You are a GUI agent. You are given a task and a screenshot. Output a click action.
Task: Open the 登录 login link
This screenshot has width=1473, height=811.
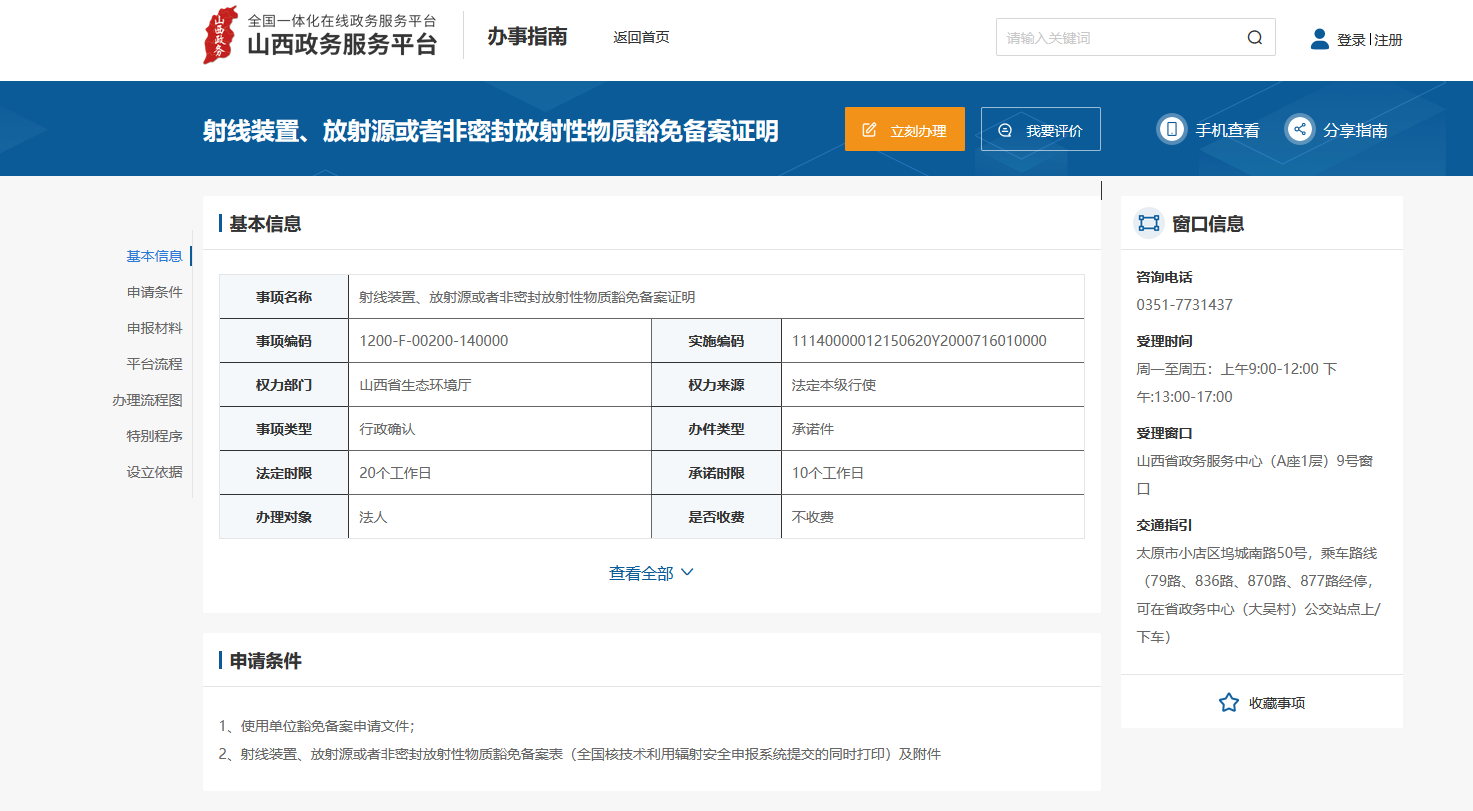click(1351, 40)
